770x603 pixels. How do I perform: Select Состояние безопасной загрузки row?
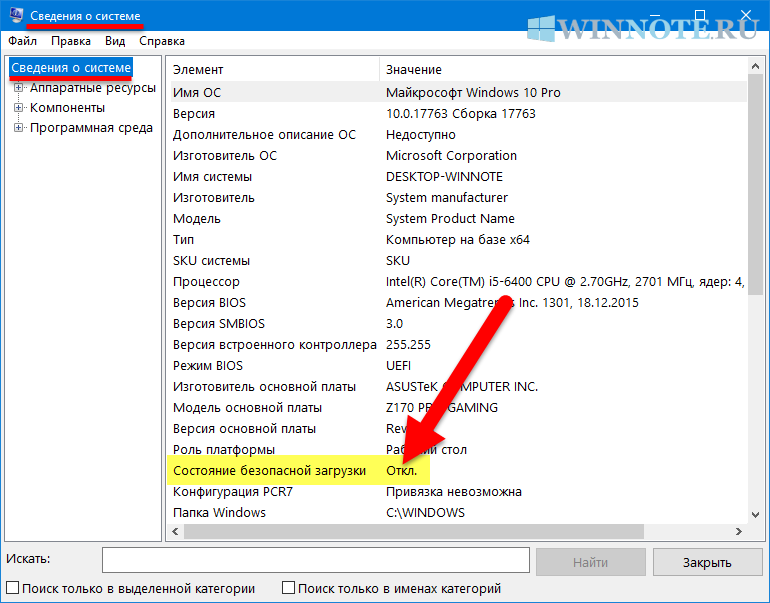coord(459,471)
